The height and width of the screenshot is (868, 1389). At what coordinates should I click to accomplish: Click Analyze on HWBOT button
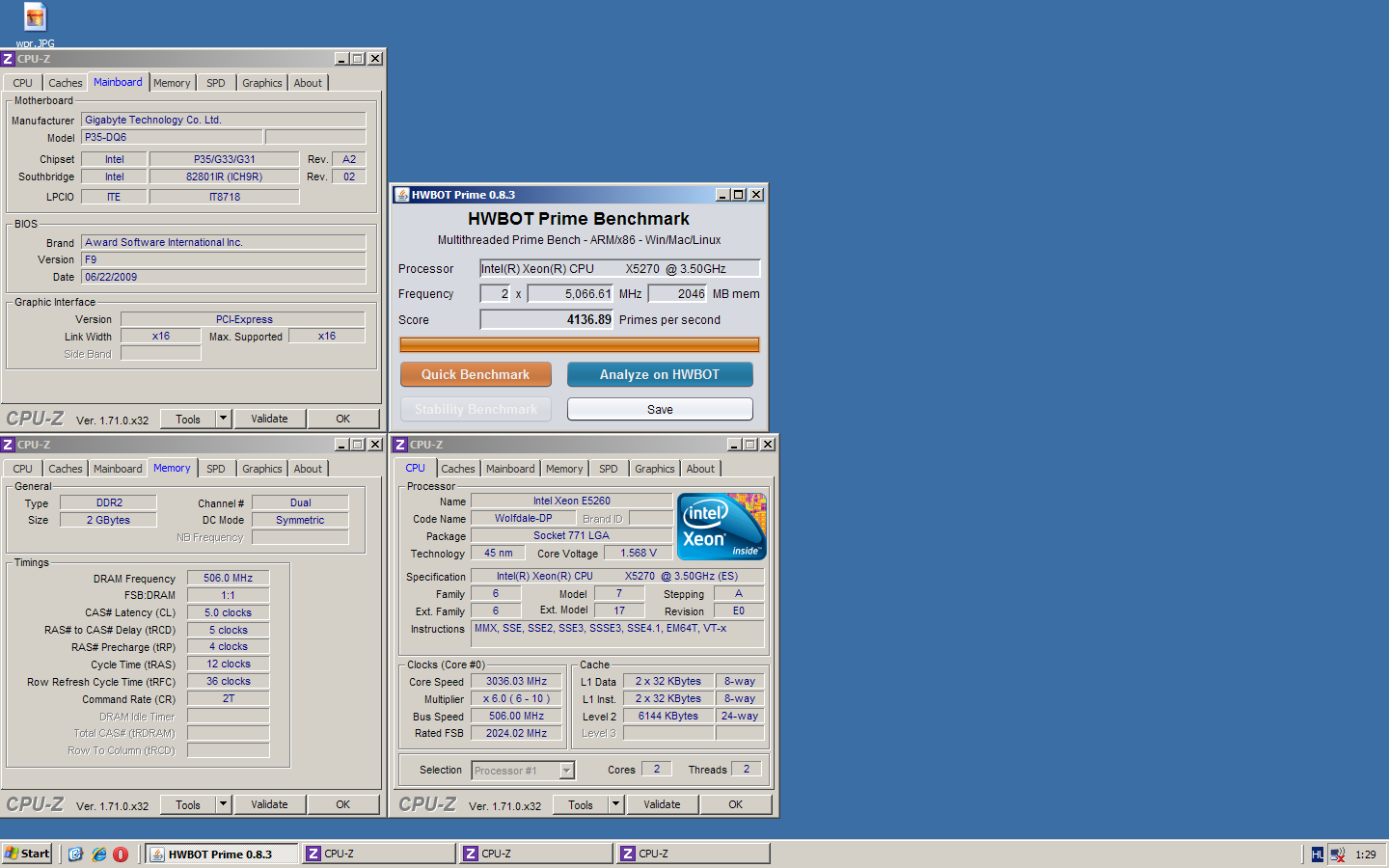click(660, 374)
